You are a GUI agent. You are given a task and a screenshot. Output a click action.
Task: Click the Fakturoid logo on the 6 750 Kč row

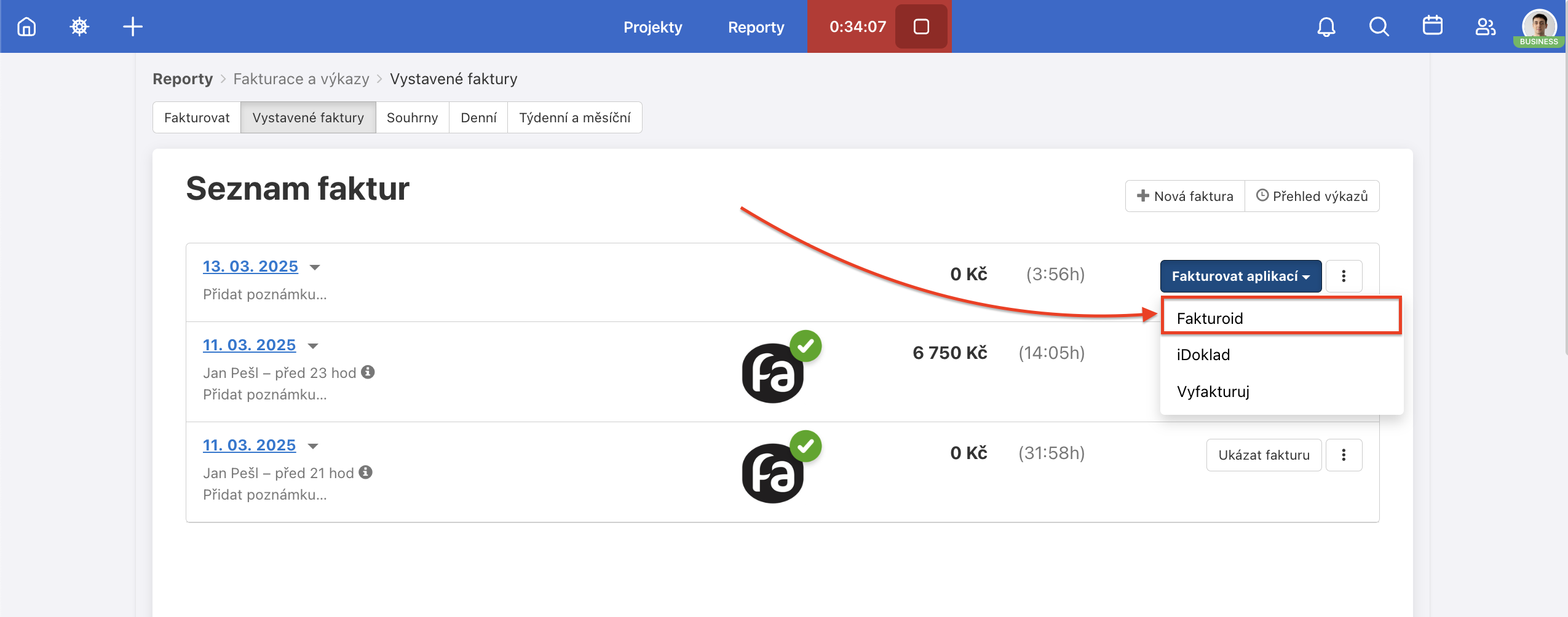[x=774, y=372]
